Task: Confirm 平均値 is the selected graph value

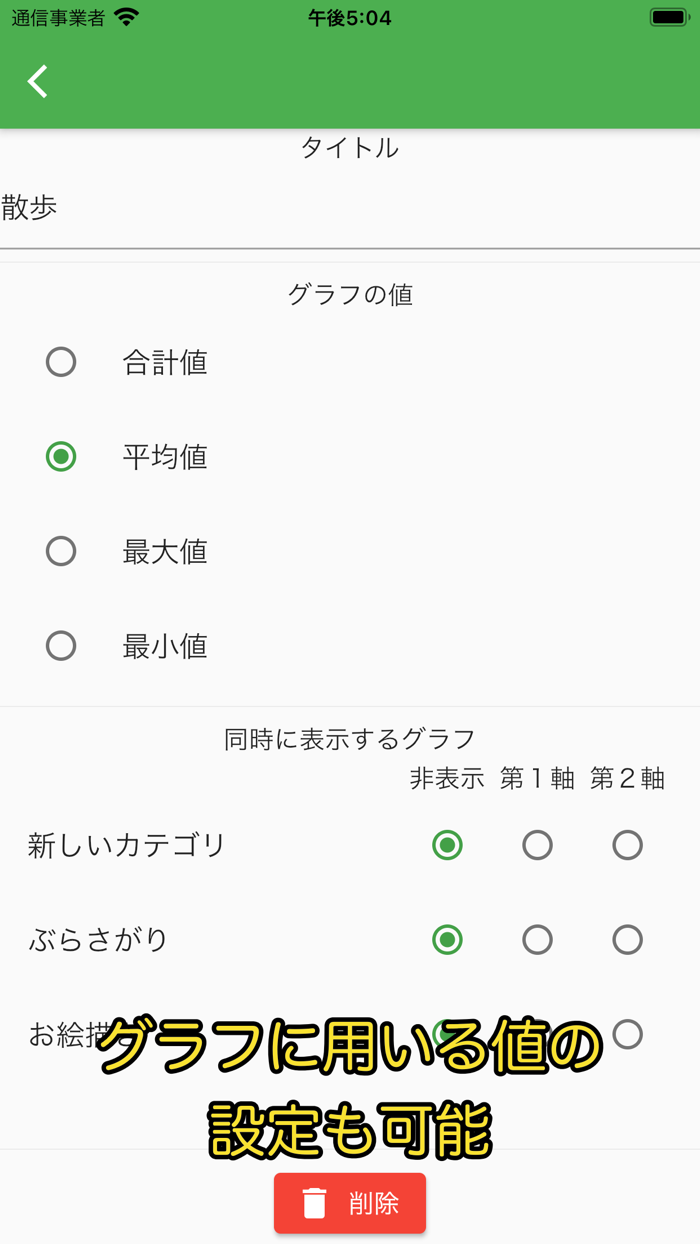Action: pyautogui.click(x=61, y=457)
